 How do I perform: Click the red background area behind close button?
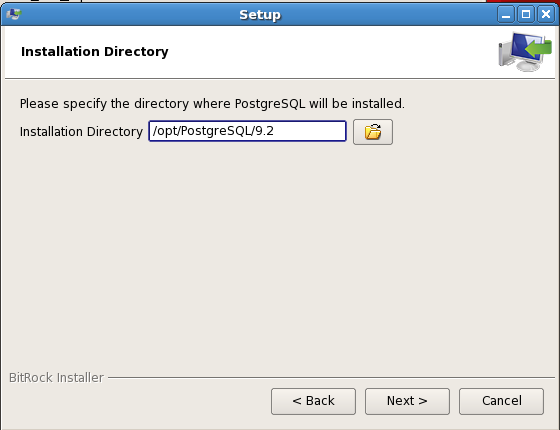pos(523,1)
